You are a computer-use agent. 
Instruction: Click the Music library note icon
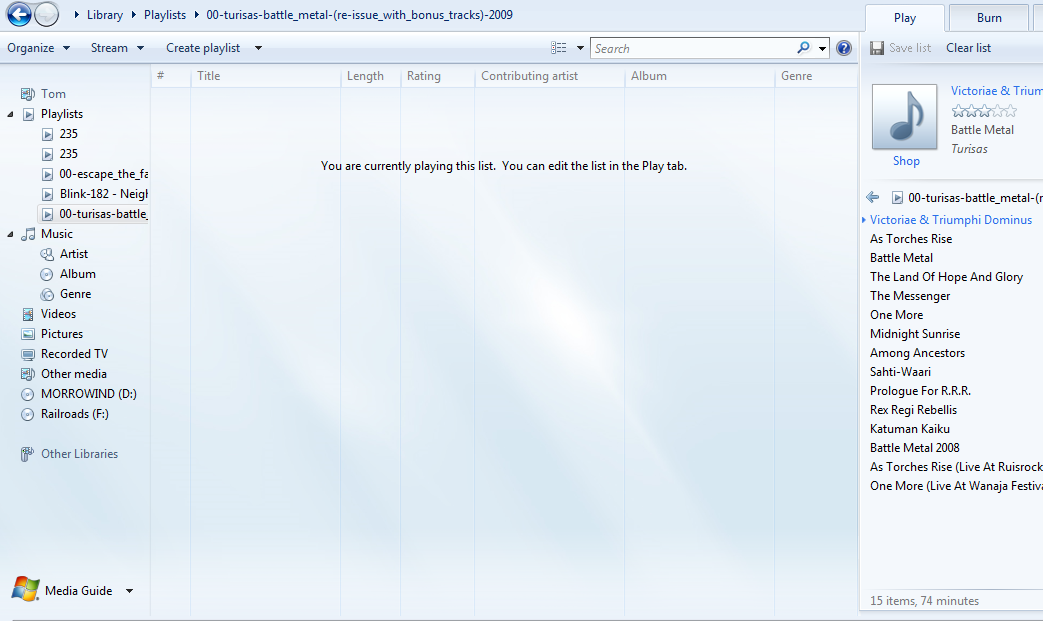[28, 234]
